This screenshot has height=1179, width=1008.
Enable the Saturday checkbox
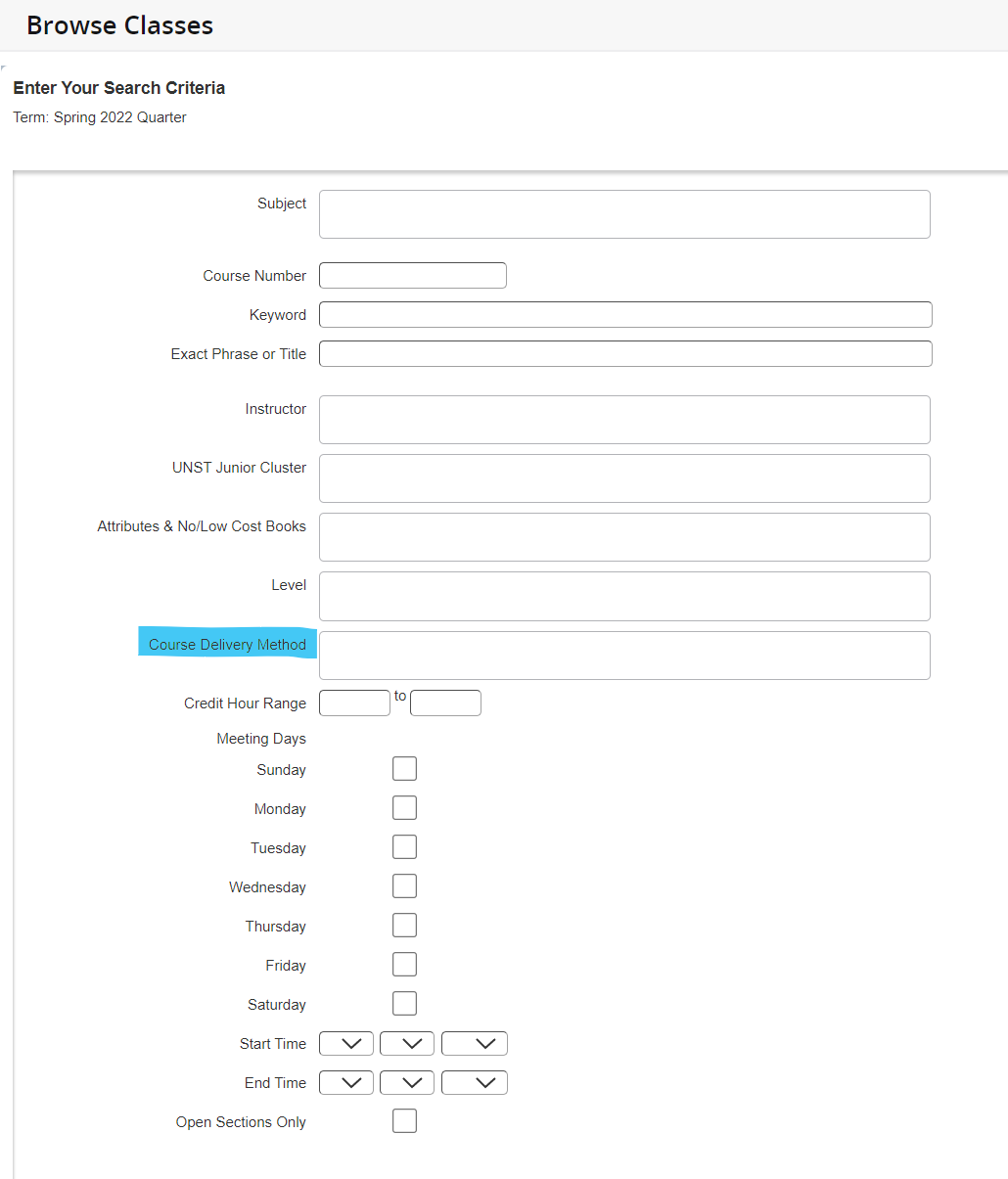pos(404,1003)
